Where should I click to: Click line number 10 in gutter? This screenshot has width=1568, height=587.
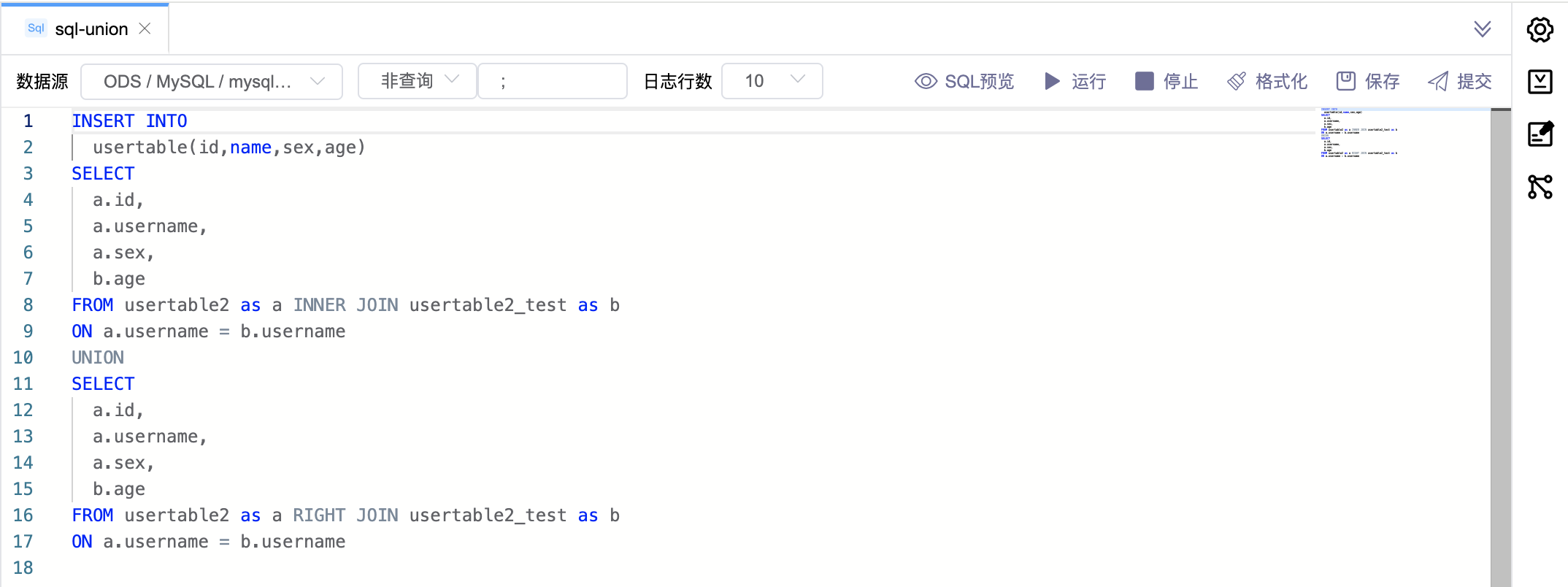click(23, 358)
